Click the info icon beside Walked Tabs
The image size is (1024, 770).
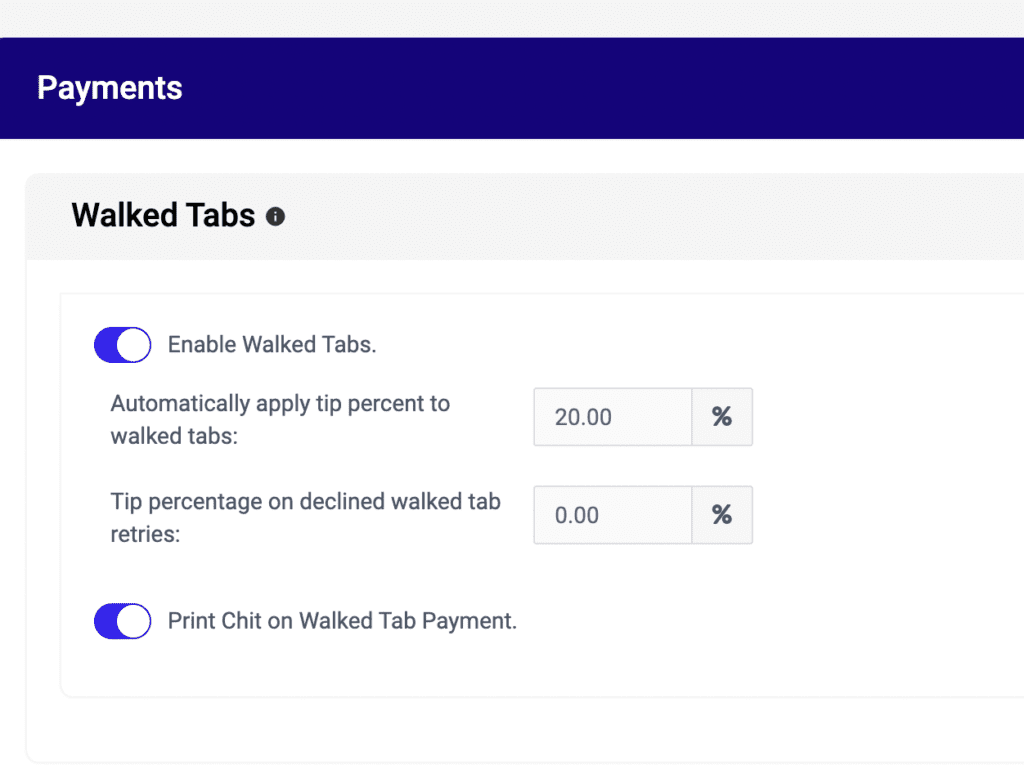(275, 216)
